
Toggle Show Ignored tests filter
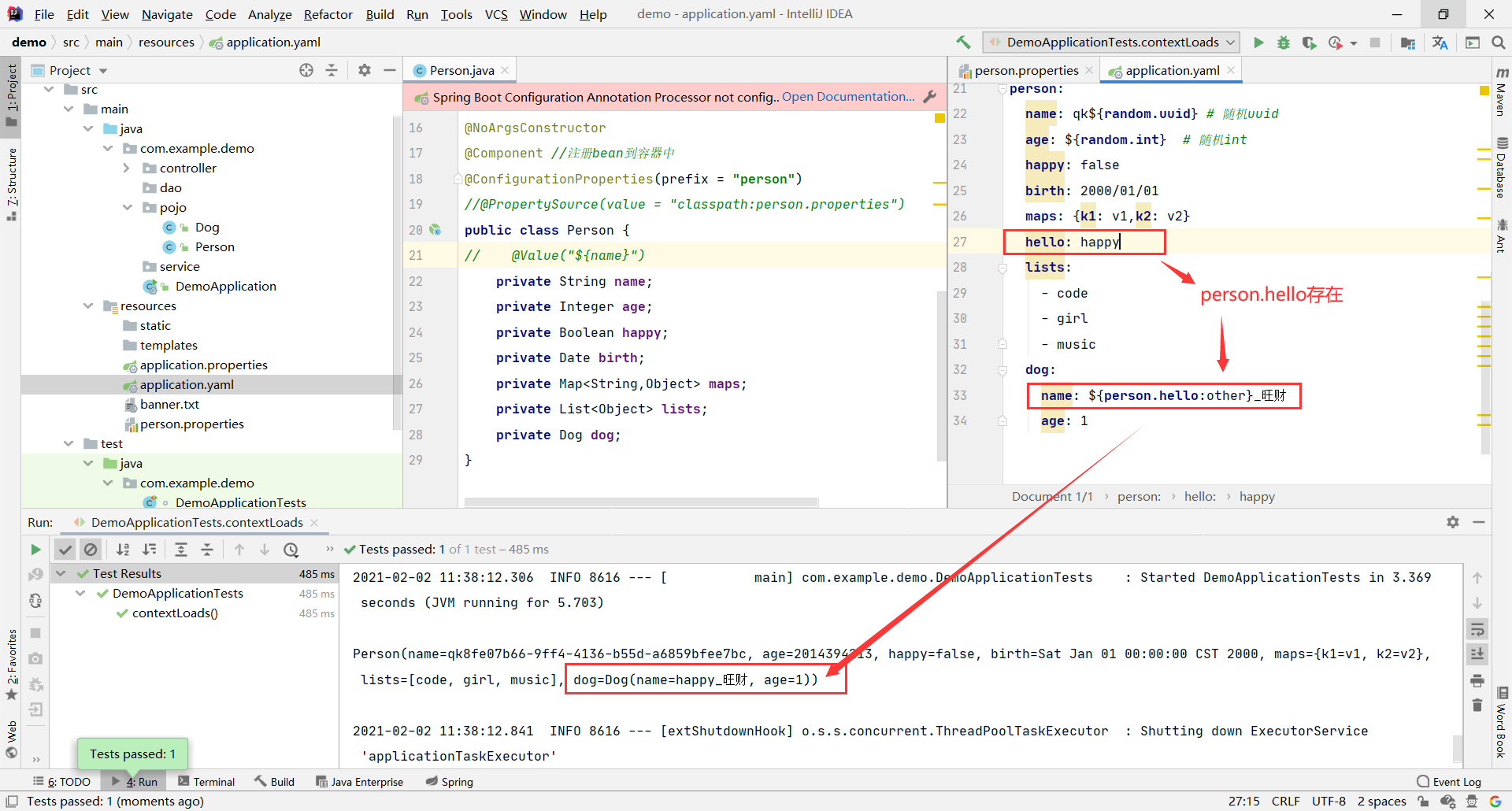(91, 549)
